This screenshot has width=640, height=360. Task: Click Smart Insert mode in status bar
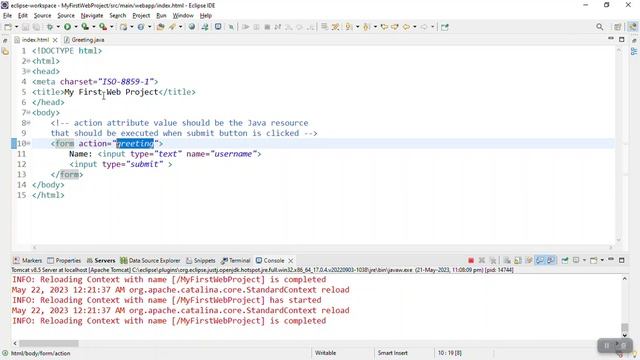[x=392, y=353]
